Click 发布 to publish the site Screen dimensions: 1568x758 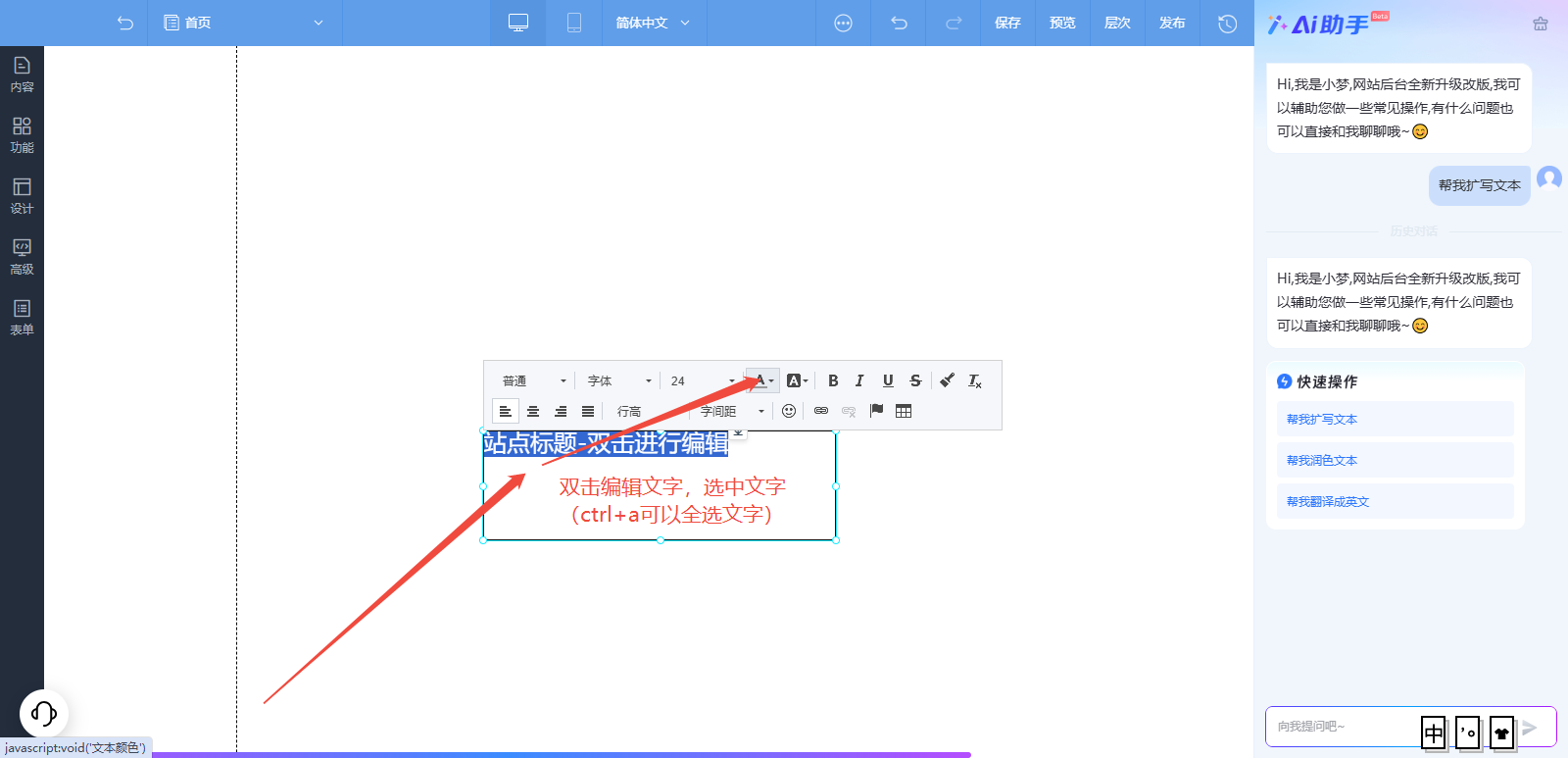[x=1172, y=23]
